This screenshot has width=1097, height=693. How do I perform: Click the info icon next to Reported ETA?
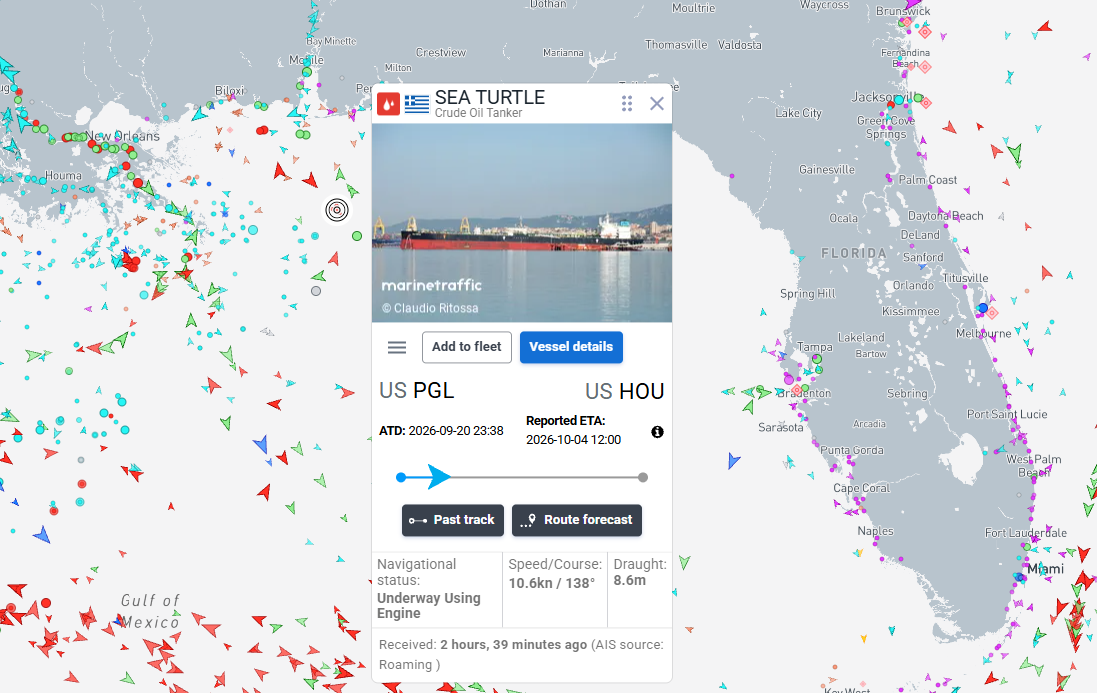(x=657, y=431)
